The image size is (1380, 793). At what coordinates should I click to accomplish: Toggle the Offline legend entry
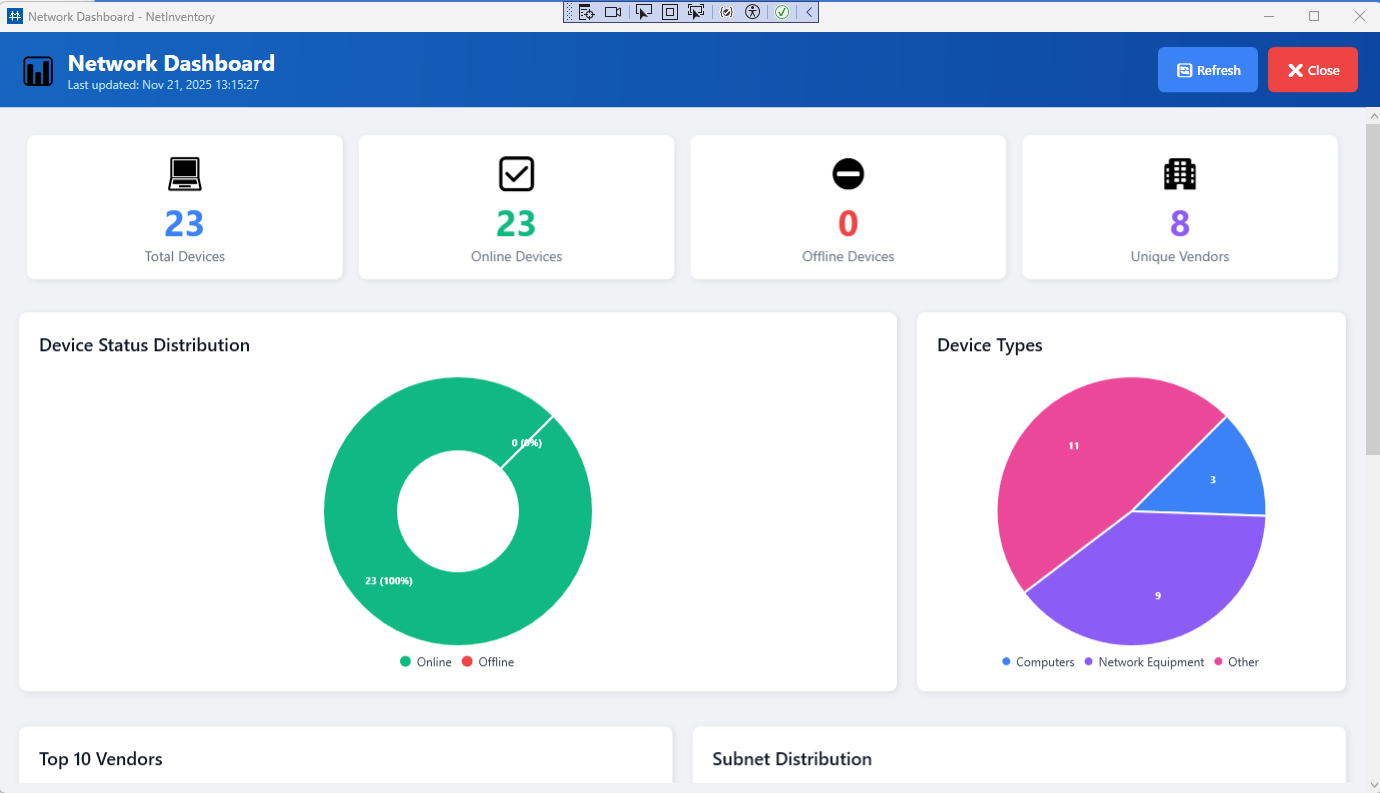pyautogui.click(x=488, y=662)
